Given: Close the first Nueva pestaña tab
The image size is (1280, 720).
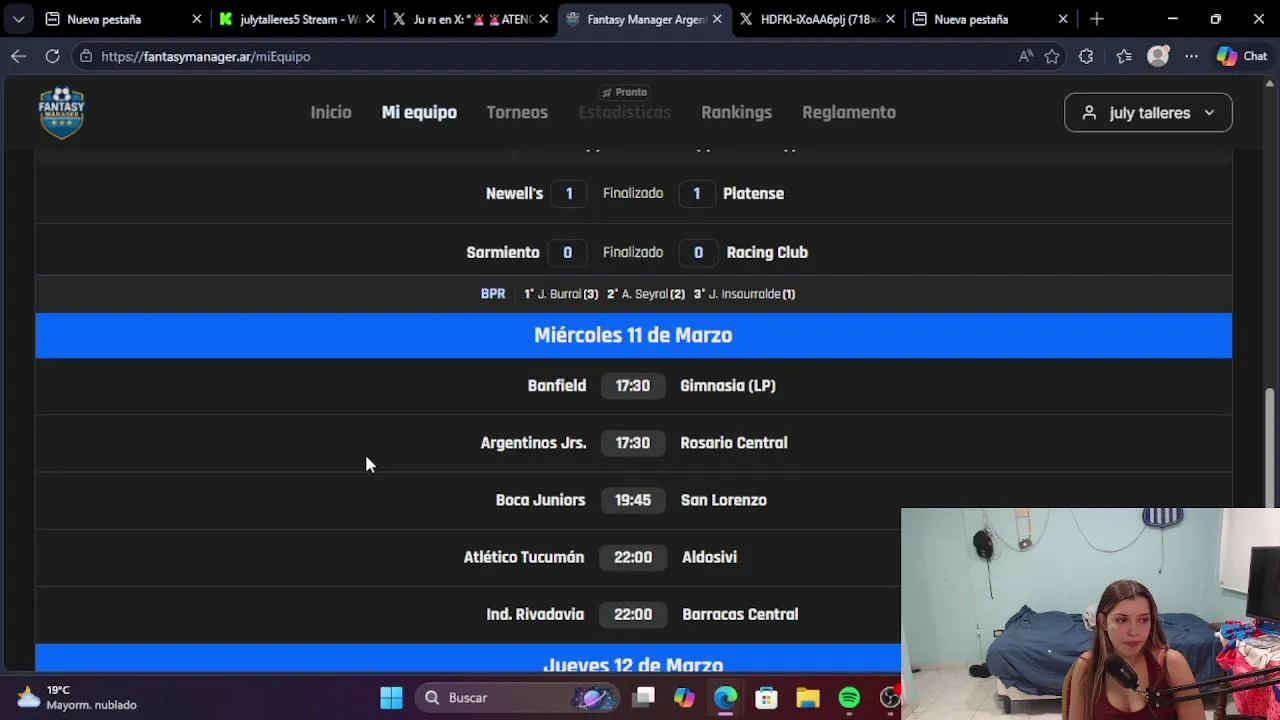Looking at the screenshot, I should [196, 19].
